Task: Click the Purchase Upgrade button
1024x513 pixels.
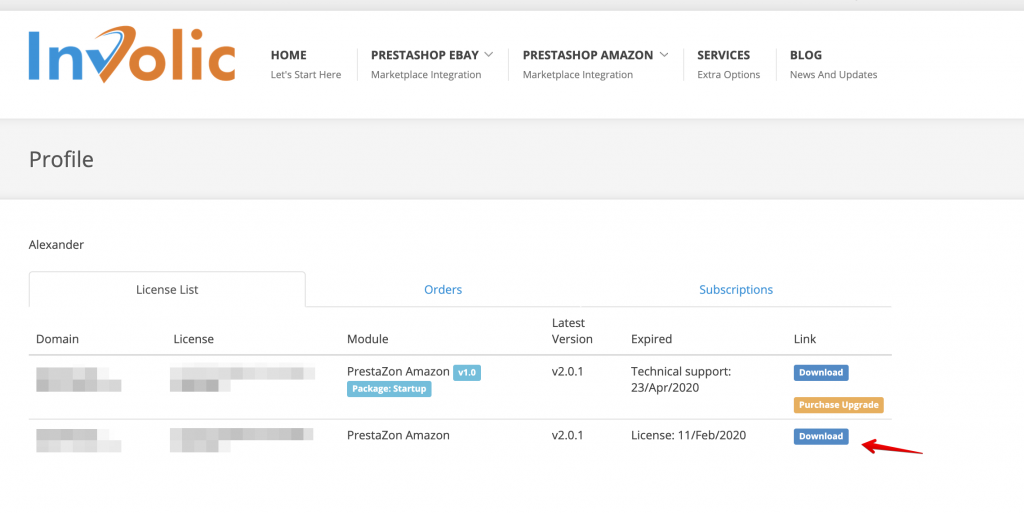Action: coord(839,405)
